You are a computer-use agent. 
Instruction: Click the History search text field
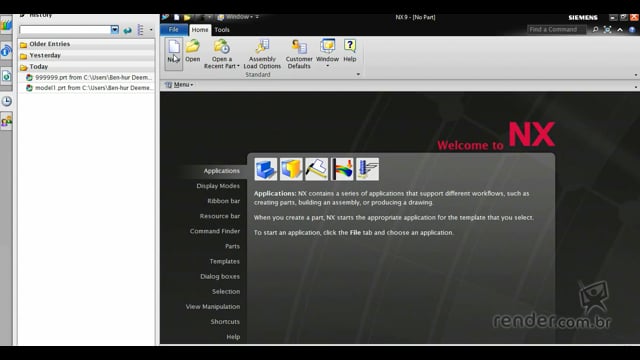point(65,30)
